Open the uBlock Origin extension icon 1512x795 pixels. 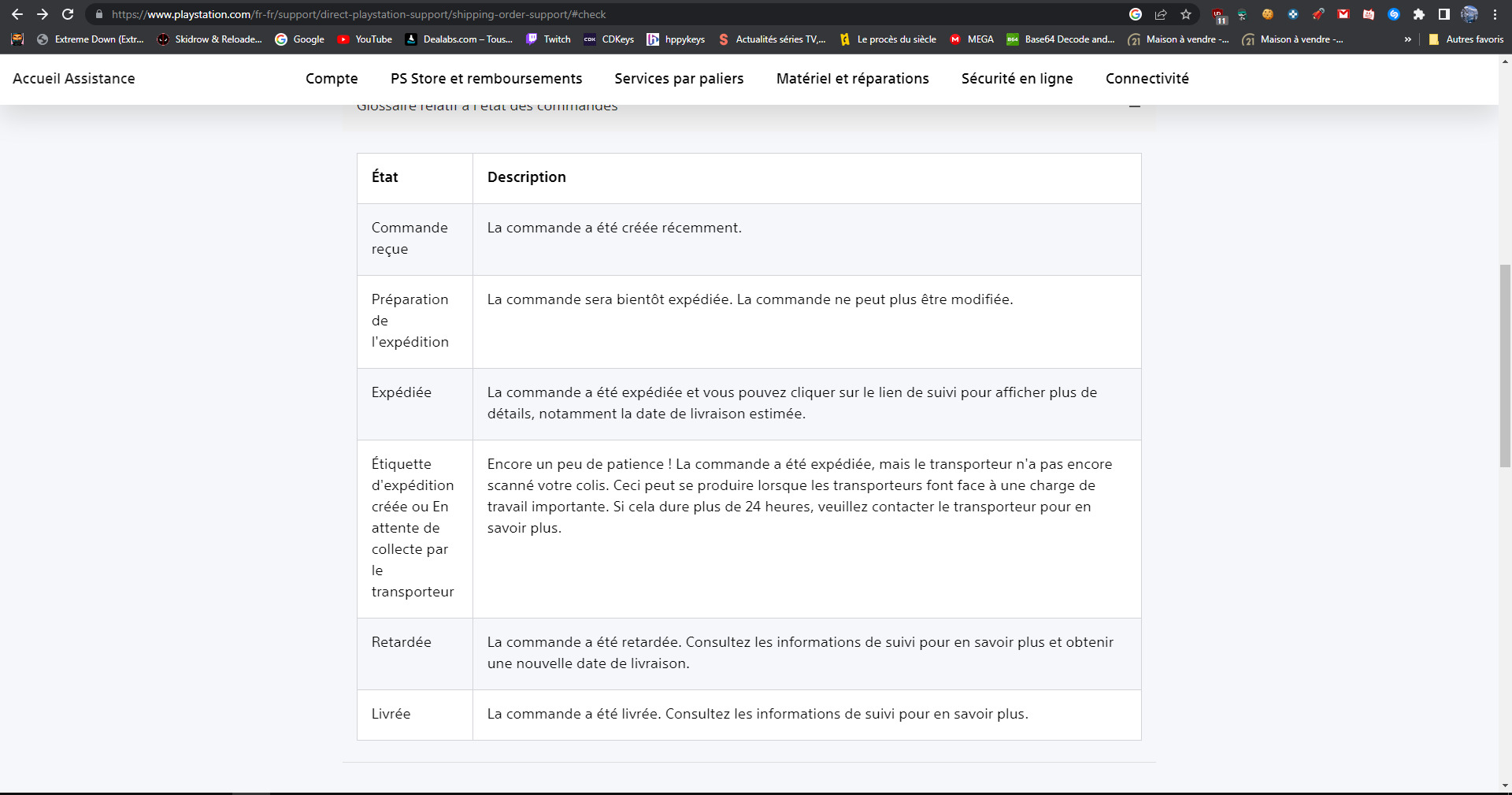pyautogui.click(x=1218, y=14)
